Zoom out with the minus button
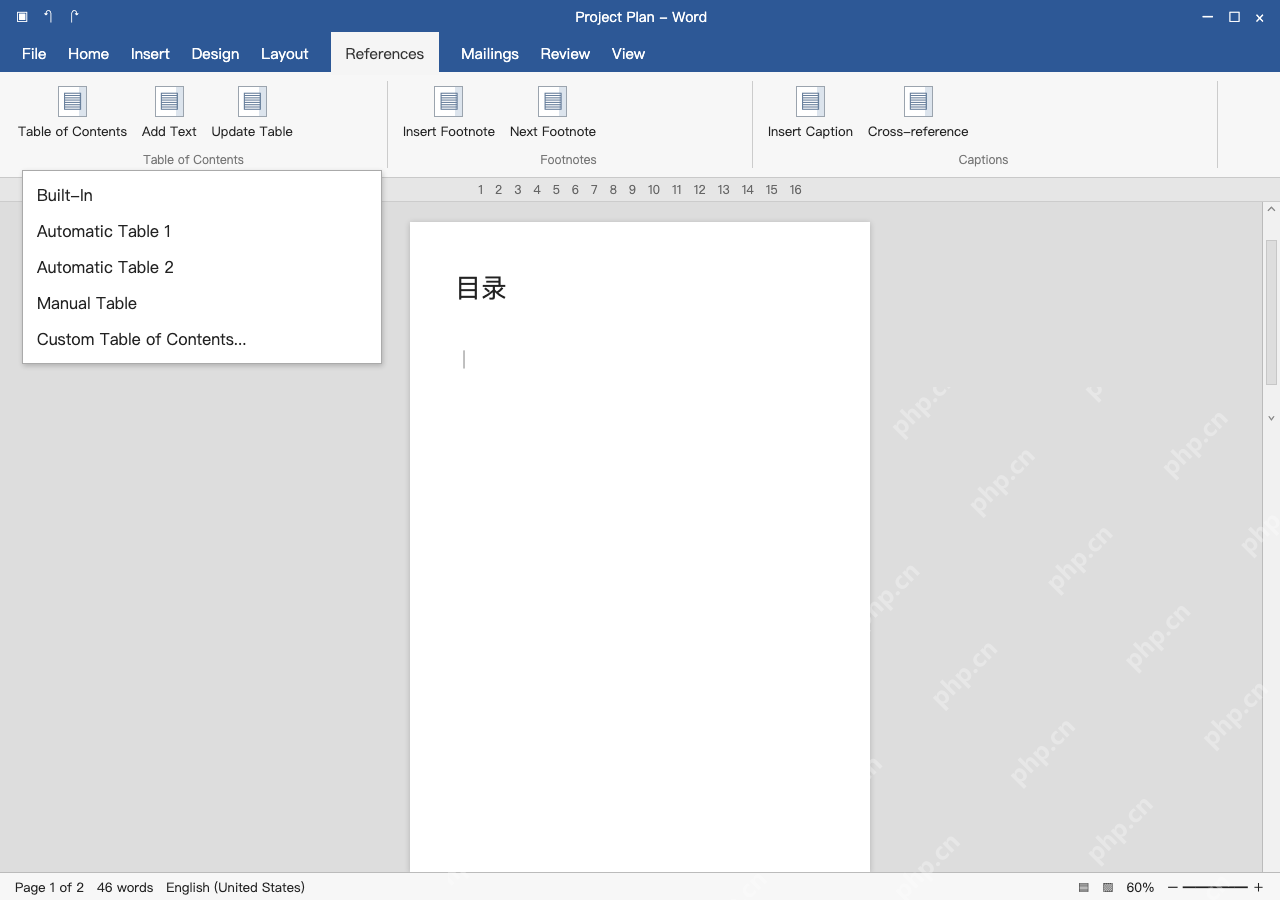The image size is (1280, 900). coord(1173,887)
